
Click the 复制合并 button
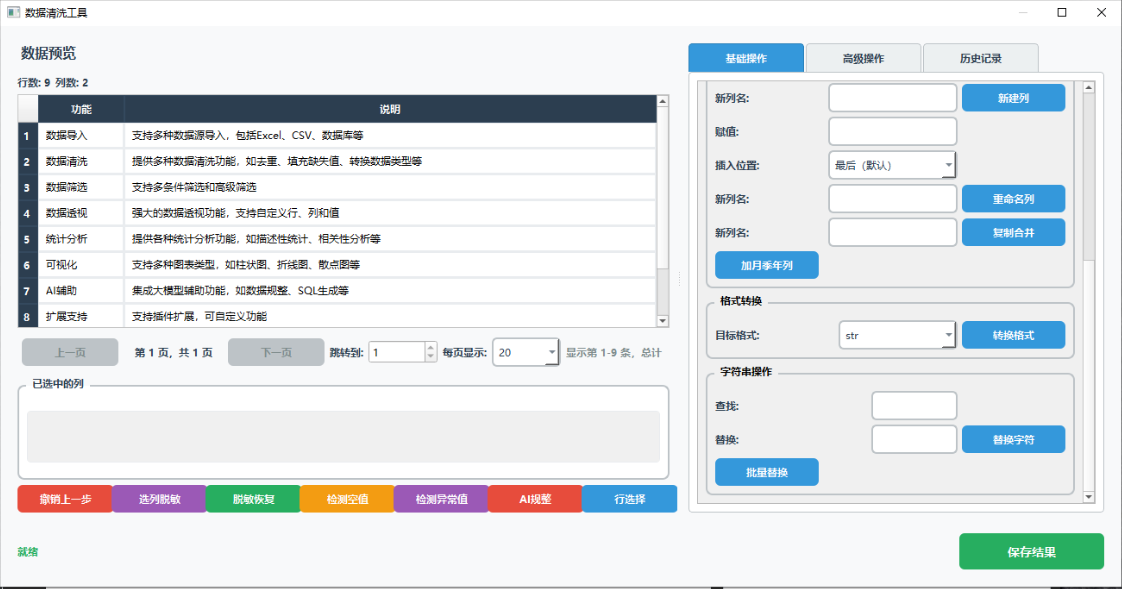pos(1013,233)
